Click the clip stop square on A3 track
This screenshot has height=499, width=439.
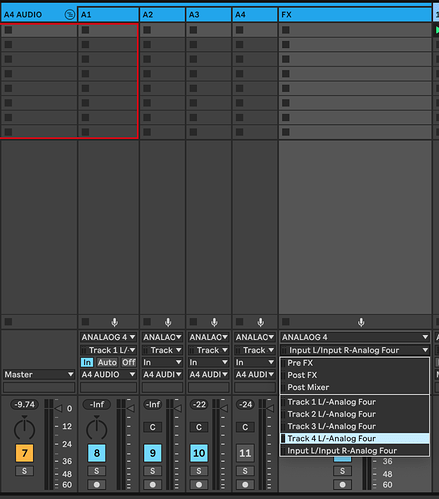point(193,322)
